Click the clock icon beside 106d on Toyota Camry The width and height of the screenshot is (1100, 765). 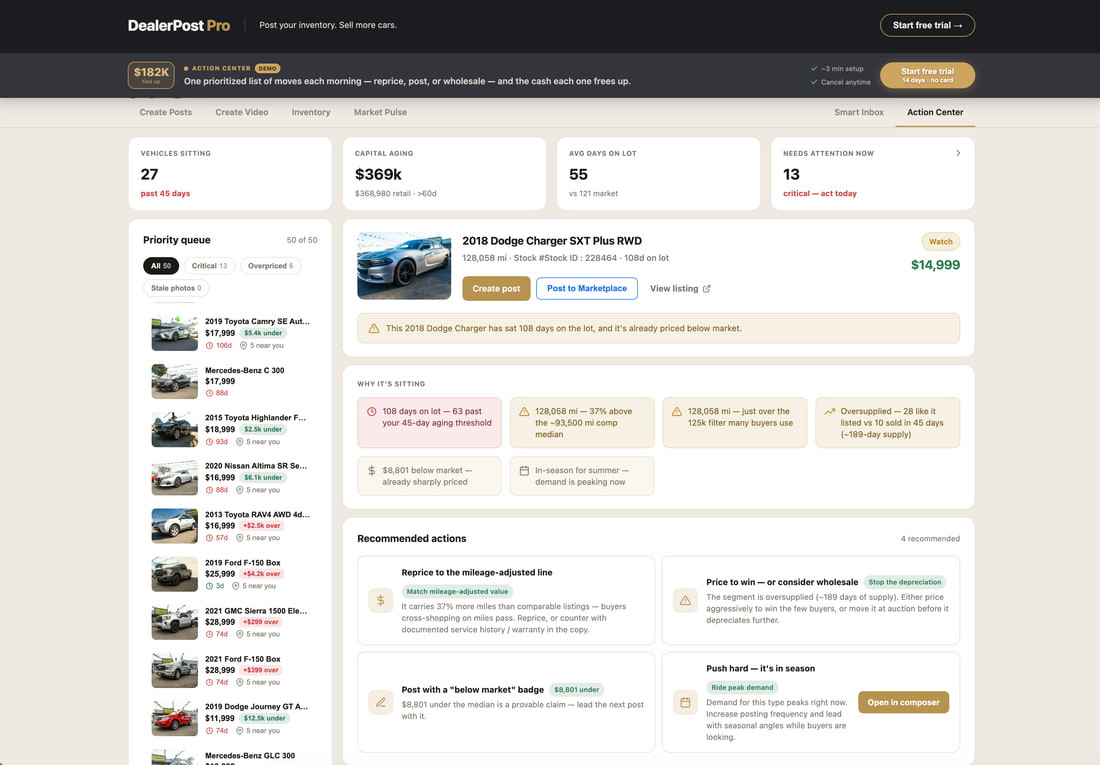coord(209,345)
